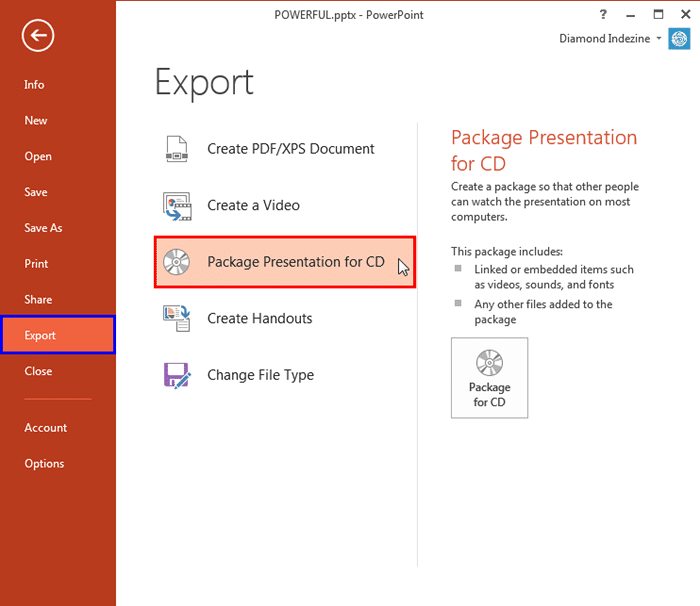Open PowerPoint Options
700x606 pixels.
click(x=44, y=464)
